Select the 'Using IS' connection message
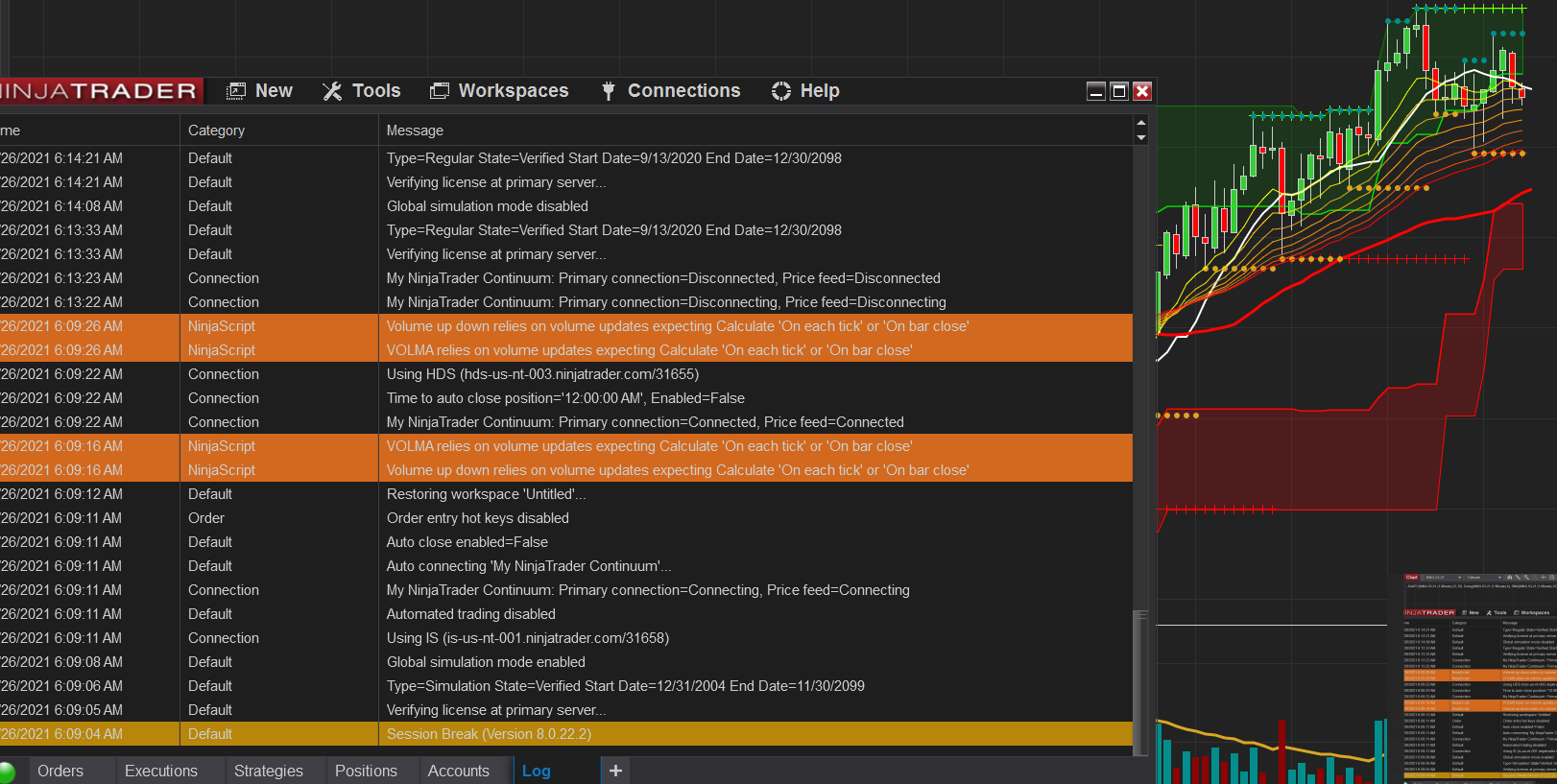 [528, 638]
